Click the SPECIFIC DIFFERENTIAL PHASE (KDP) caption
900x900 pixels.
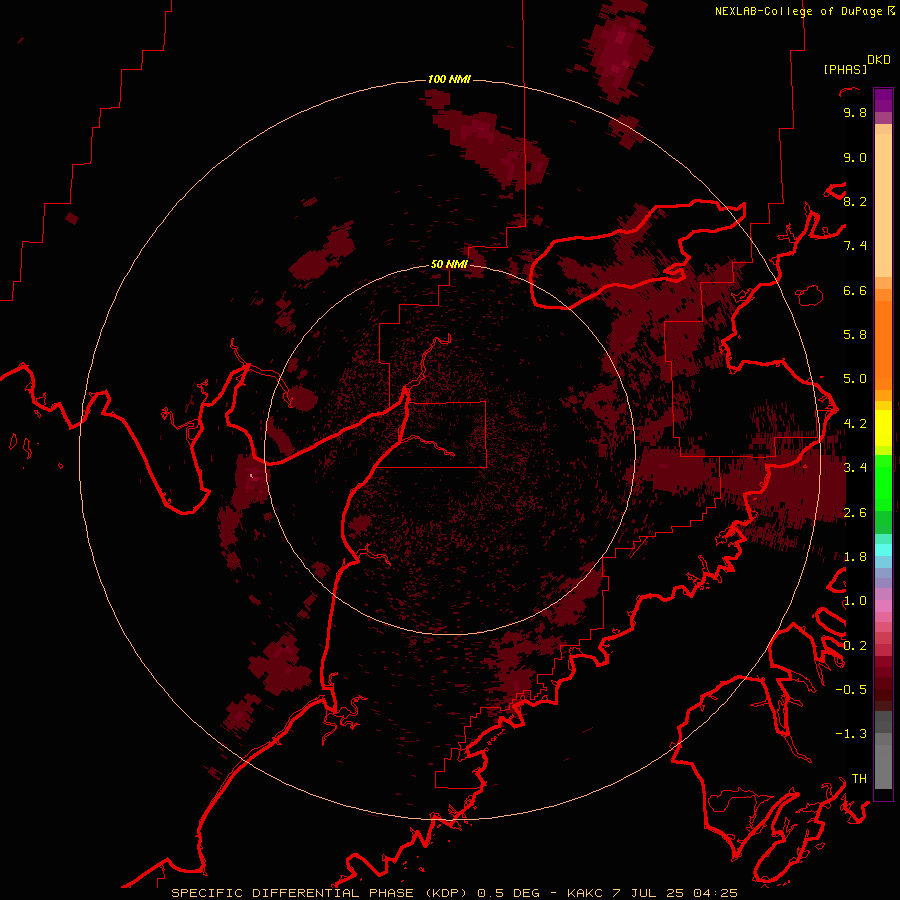point(320,893)
